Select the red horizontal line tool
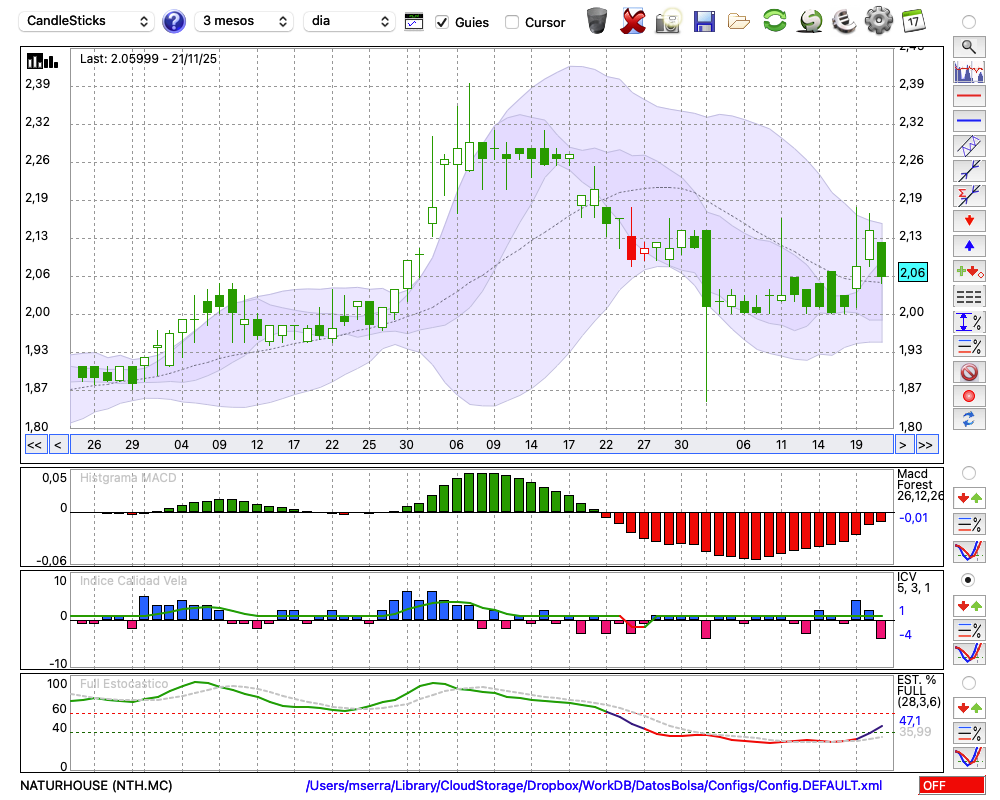Image resolution: width=1000 pixels, height=800 pixels. click(968, 96)
